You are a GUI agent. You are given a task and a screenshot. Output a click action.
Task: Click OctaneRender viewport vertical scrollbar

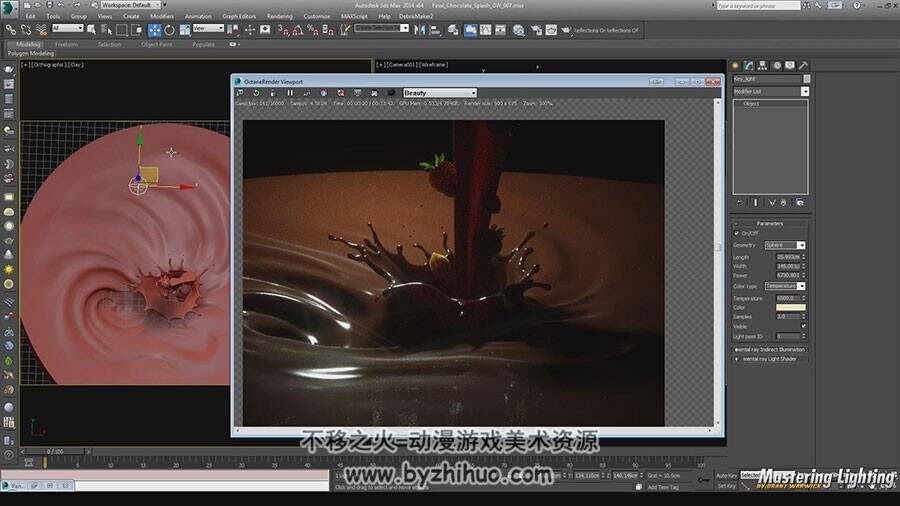click(x=717, y=262)
